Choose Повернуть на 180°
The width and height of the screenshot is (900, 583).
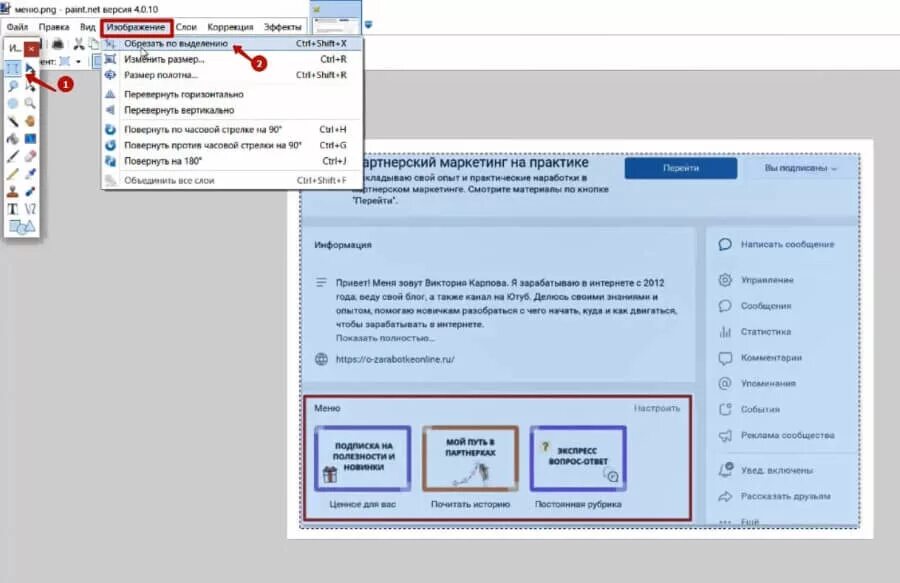click(x=232, y=161)
